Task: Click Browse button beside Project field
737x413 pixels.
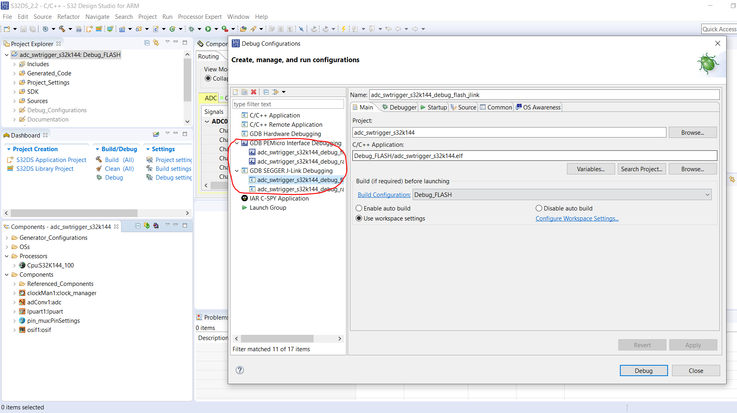Action: (x=692, y=132)
